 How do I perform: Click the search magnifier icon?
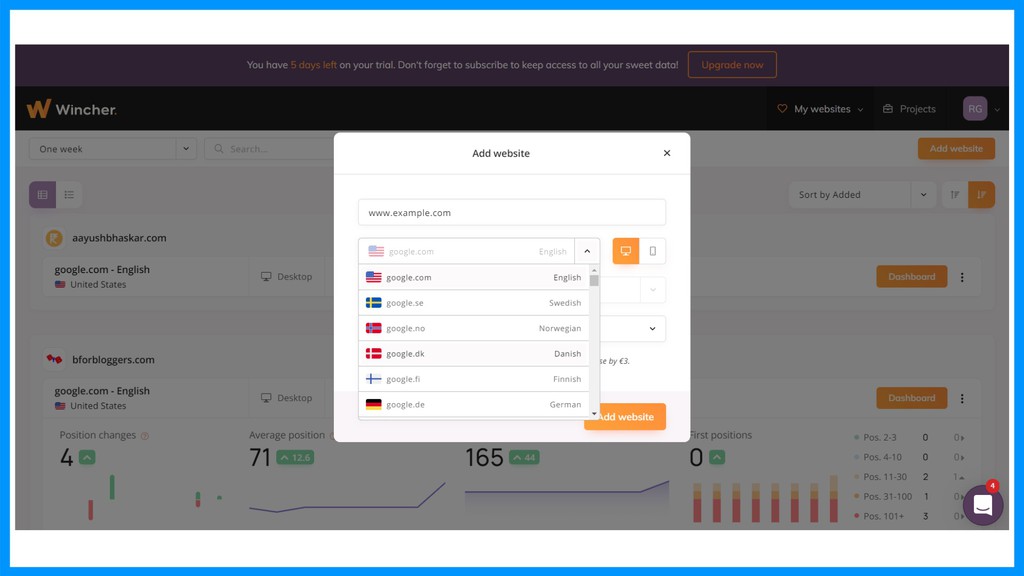[x=219, y=148]
